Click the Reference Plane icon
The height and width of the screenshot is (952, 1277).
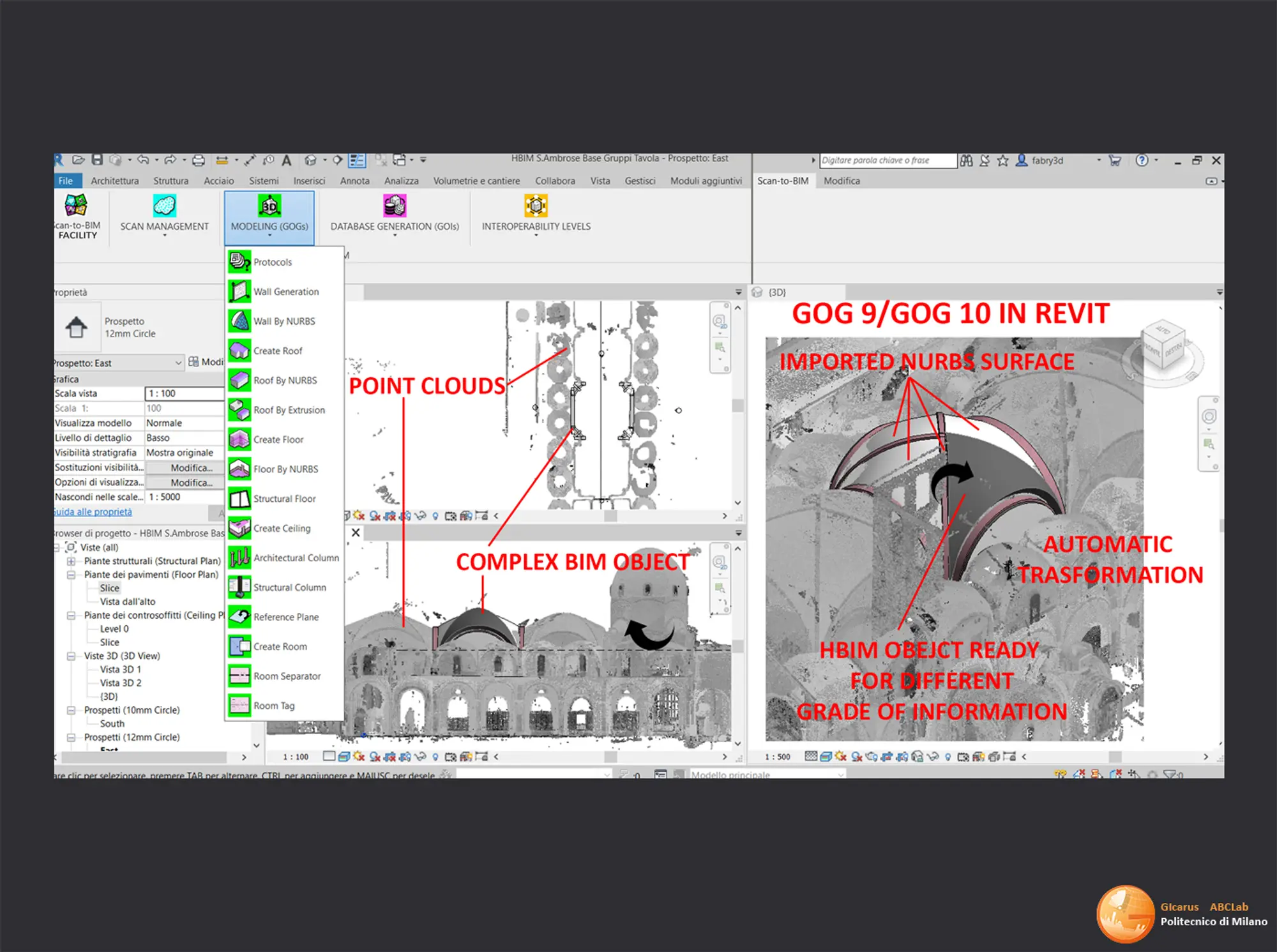pyautogui.click(x=239, y=617)
